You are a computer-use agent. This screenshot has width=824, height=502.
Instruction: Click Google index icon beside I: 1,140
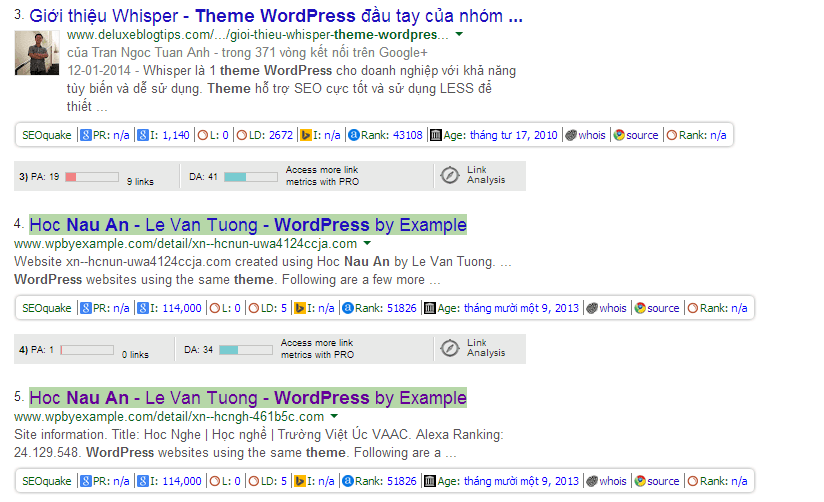[x=143, y=135]
